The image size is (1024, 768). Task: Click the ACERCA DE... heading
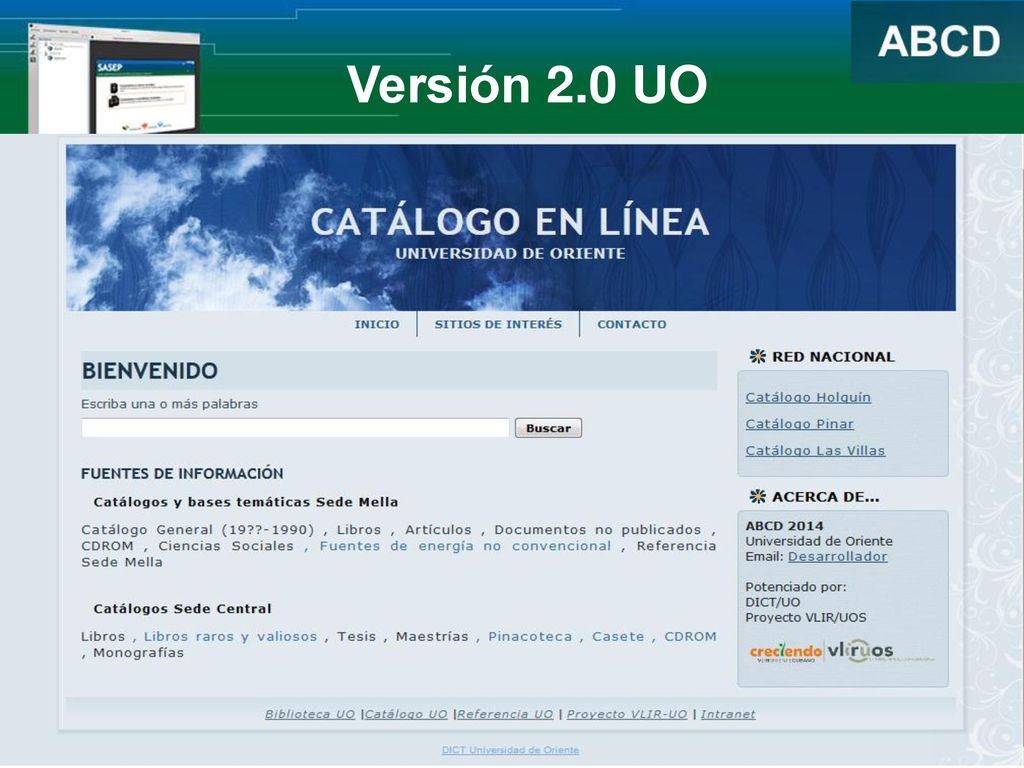click(x=825, y=498)
